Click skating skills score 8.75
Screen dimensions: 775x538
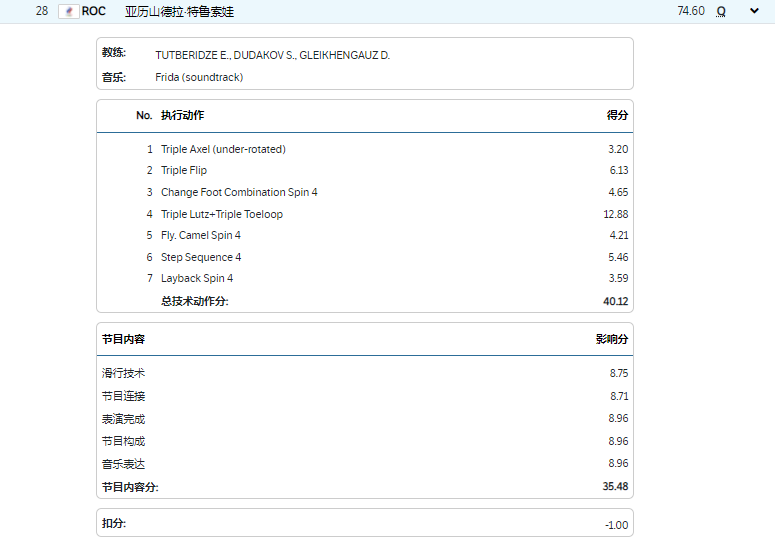tap(619, 373)
